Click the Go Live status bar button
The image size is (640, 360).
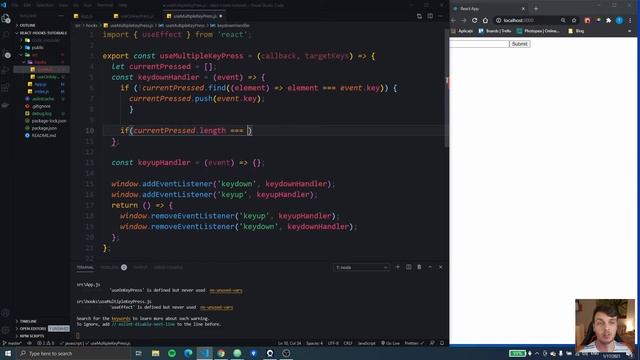pos(390,343)
